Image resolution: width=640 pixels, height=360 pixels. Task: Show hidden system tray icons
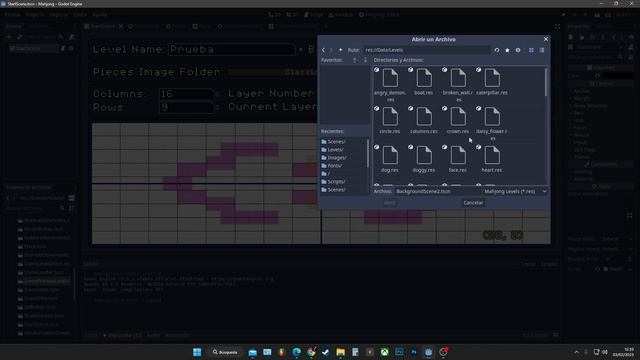576,352
